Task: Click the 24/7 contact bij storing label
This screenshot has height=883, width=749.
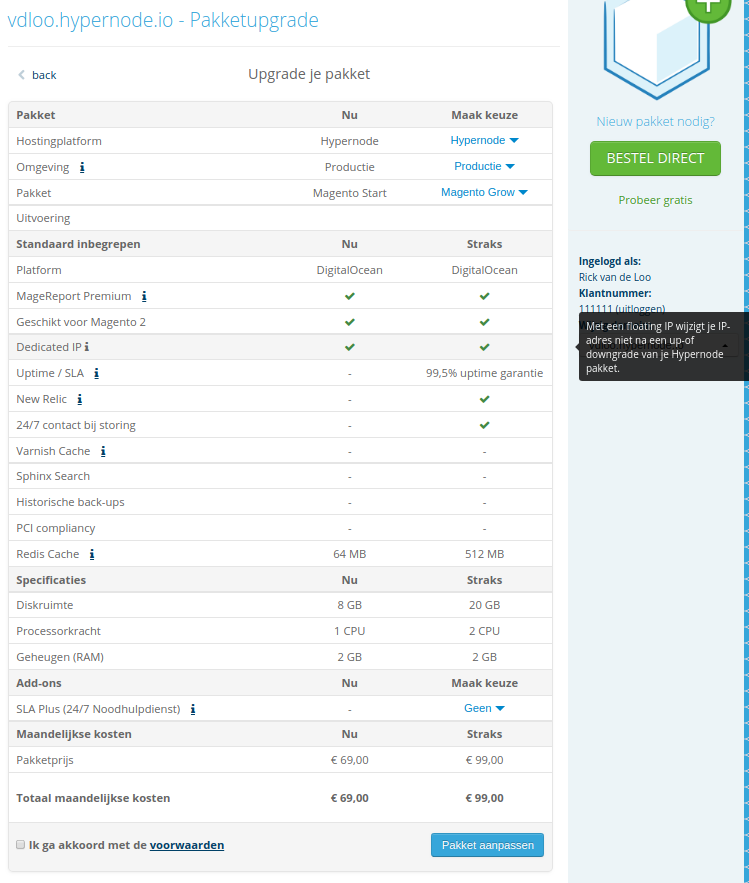Action: 76,425
